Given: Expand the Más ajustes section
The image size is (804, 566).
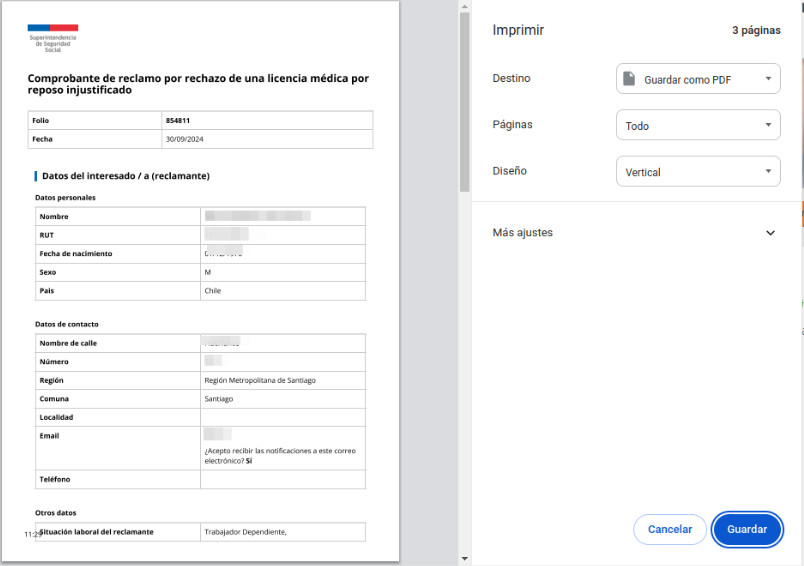Looking at the screenshot, I should (634, 233).
